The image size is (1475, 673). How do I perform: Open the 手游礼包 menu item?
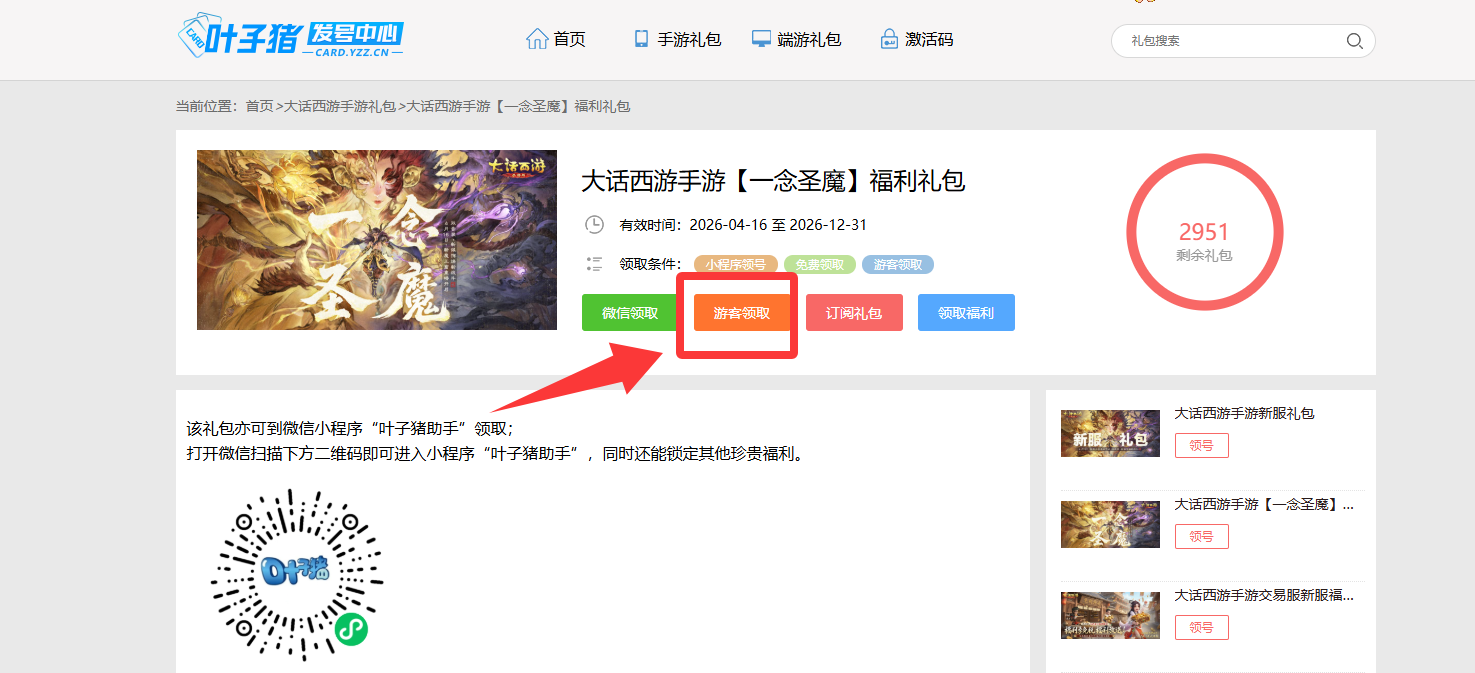click(689, 40)
